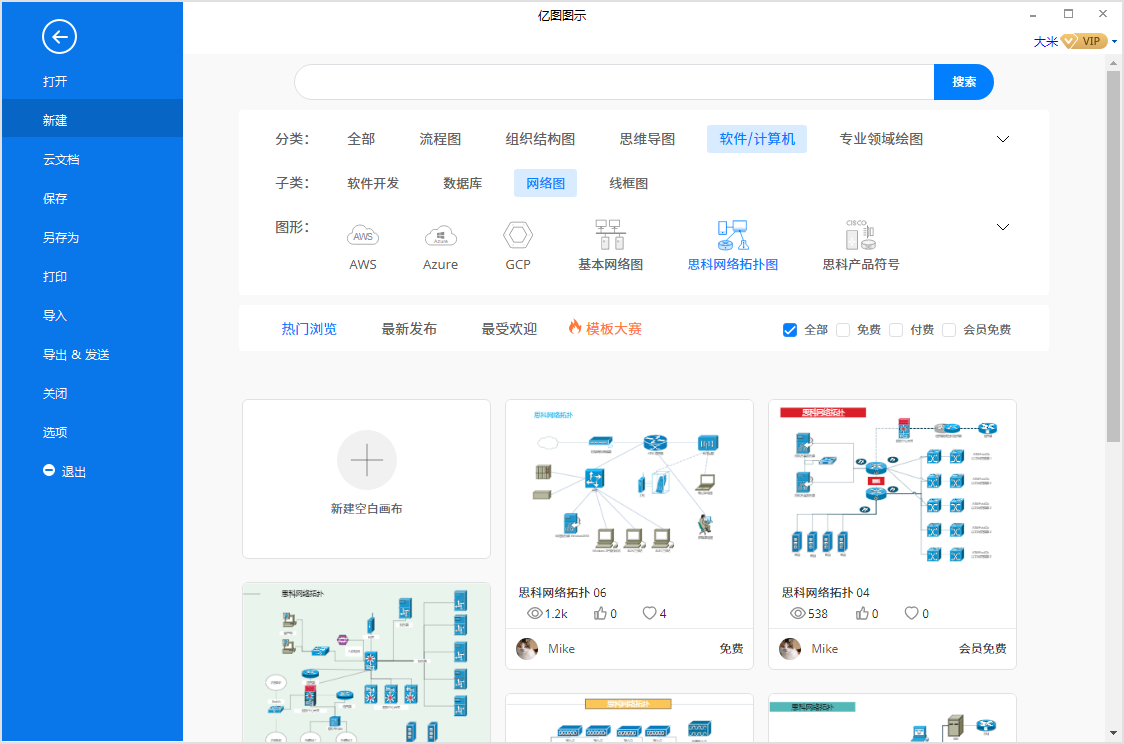Click the back arrow icon
1124x744 pixels.
[59, 38]
